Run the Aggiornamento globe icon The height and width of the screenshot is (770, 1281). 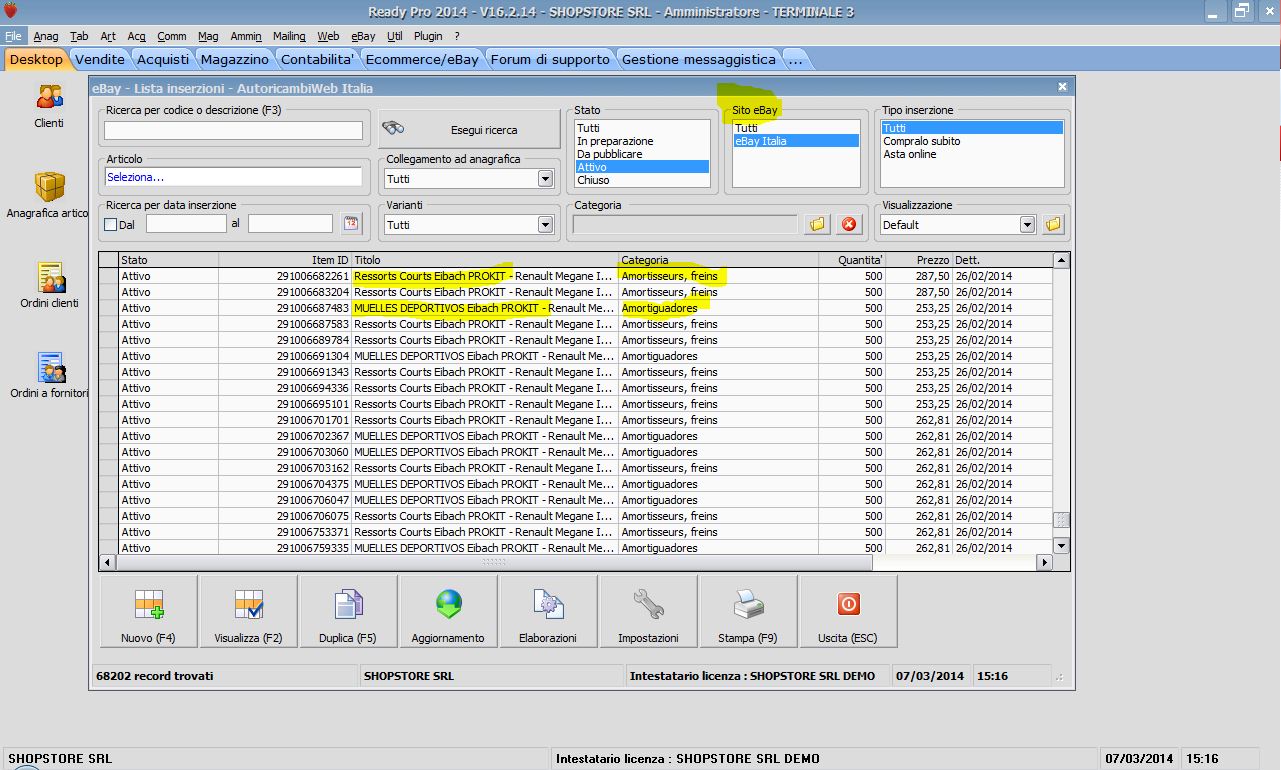click(x=448, y=611)
